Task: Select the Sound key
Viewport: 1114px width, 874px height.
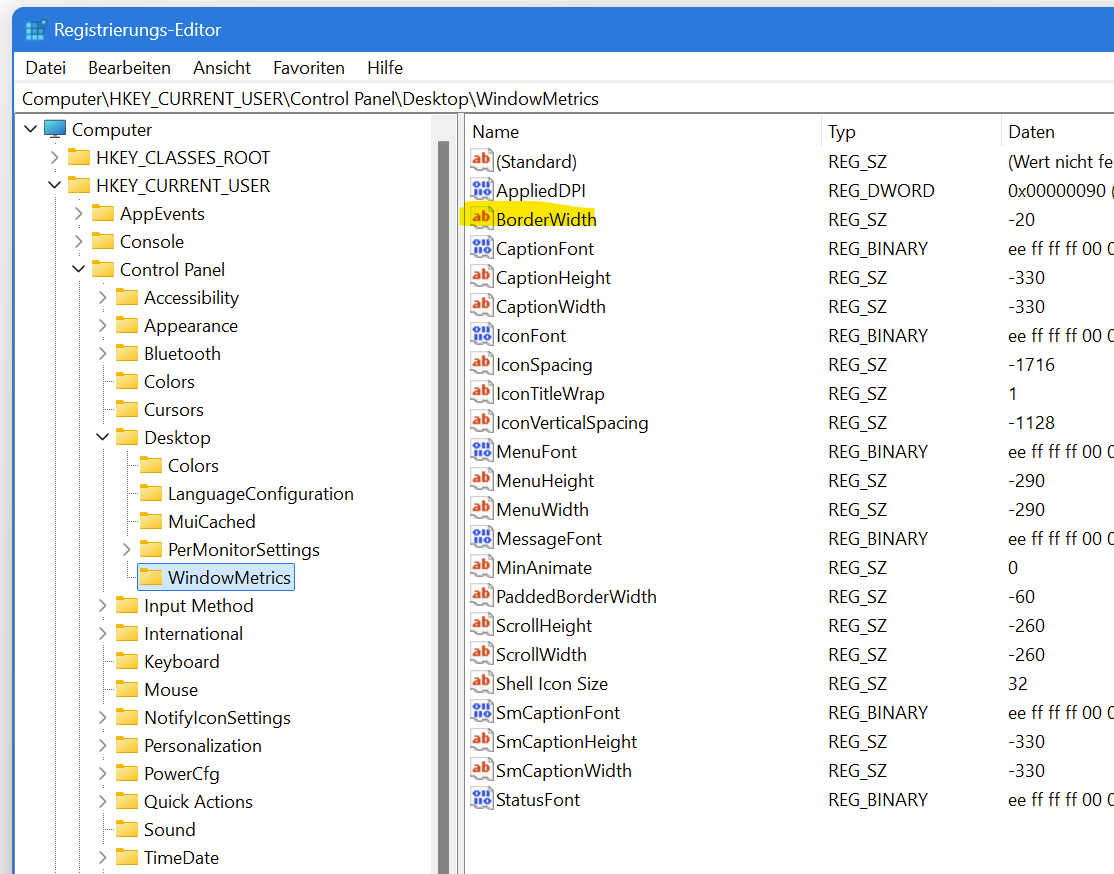Action: (170, 829)
